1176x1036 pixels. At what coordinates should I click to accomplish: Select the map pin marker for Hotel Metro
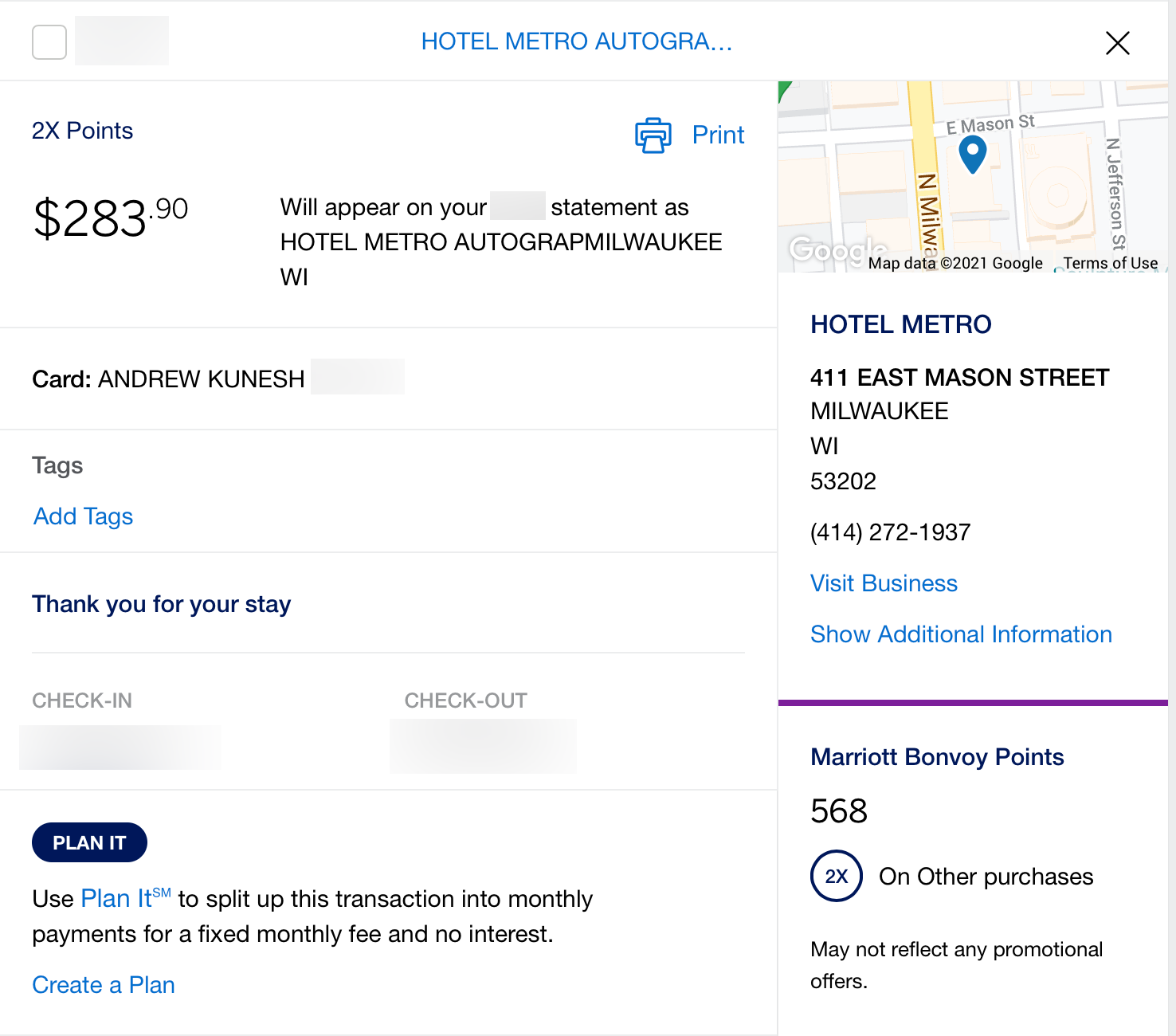(x=973, y=153)
